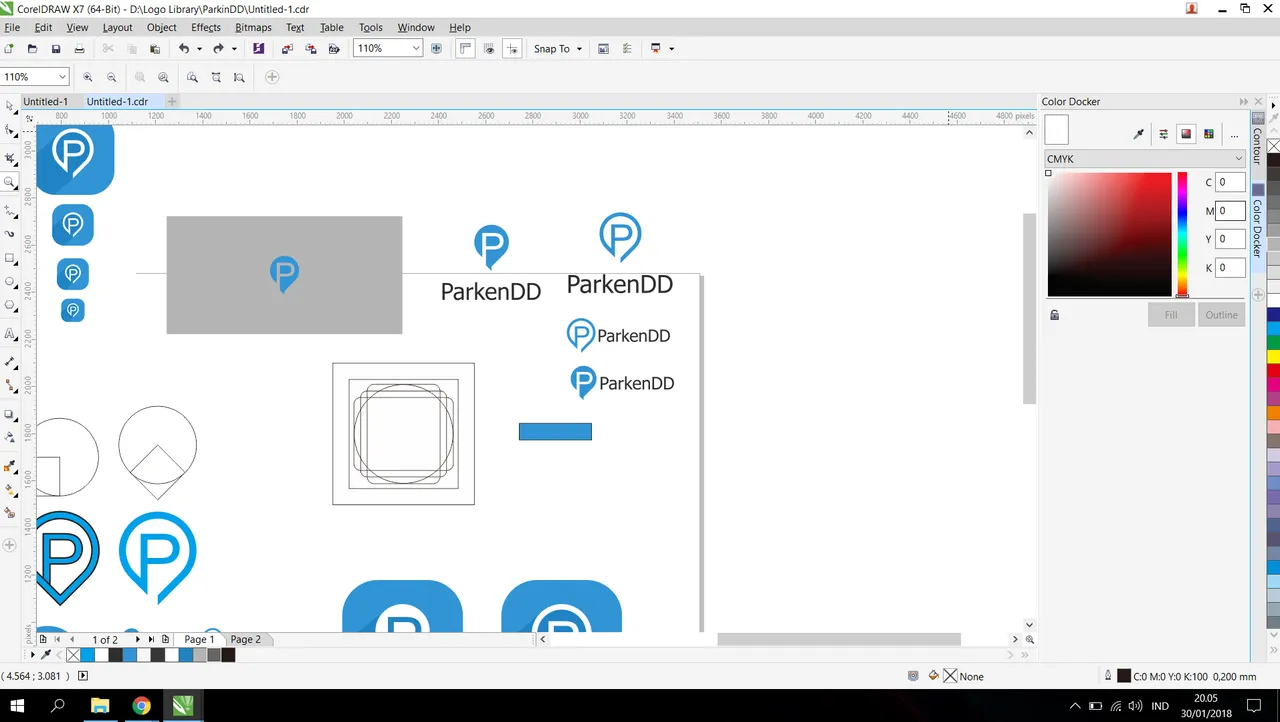
Task: Toggle show rulers button
Action: click(465, 48)
